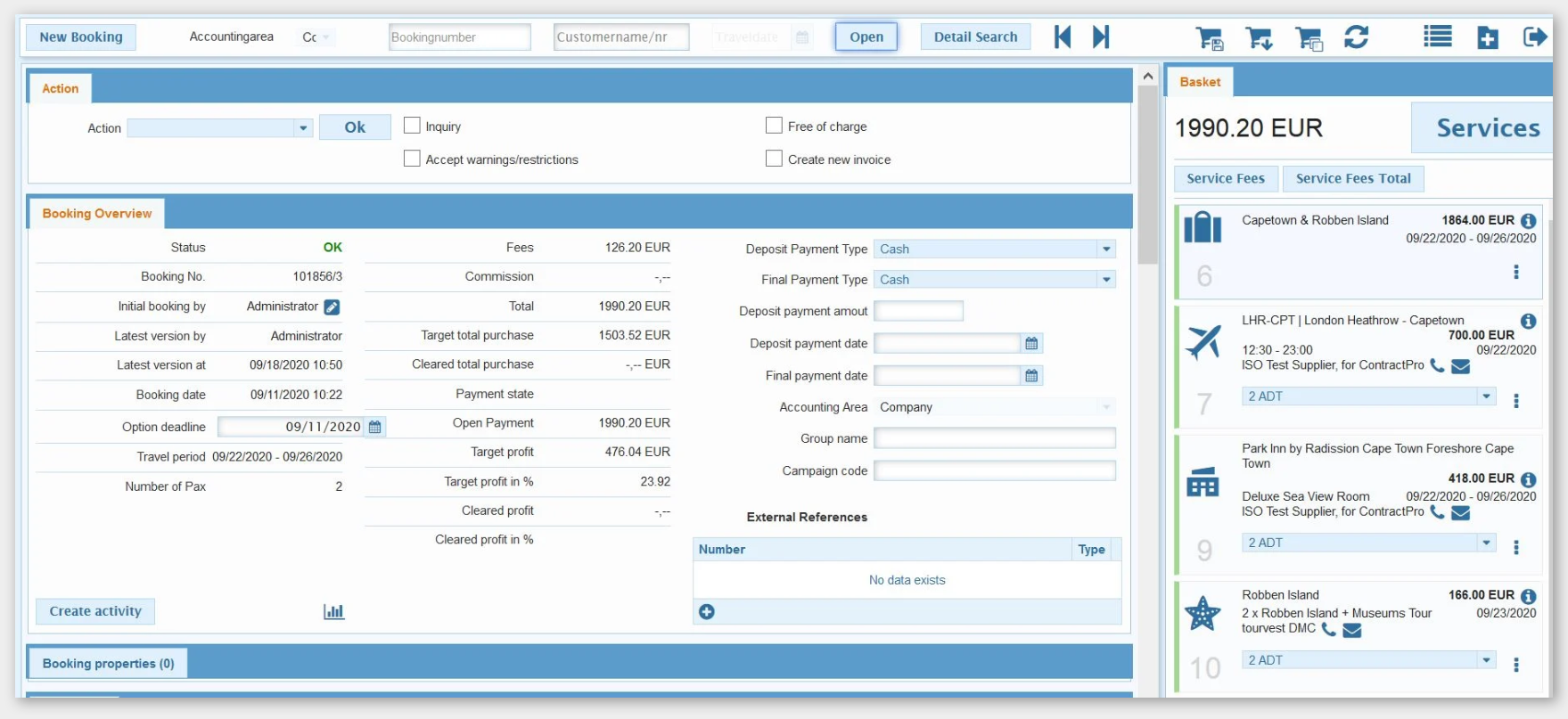Image resolution: width=1568 pixels, height=719 pixels.
Task: Open the Booking properties (0) tab
Action: [109, 664]
